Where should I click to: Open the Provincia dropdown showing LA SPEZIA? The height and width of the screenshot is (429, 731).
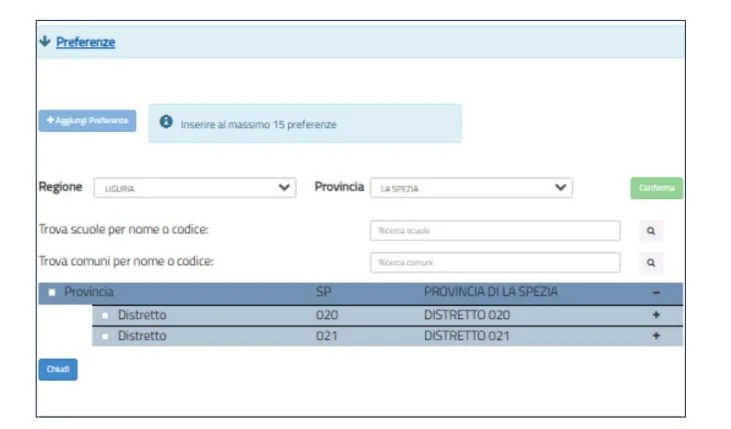[470, 188]
